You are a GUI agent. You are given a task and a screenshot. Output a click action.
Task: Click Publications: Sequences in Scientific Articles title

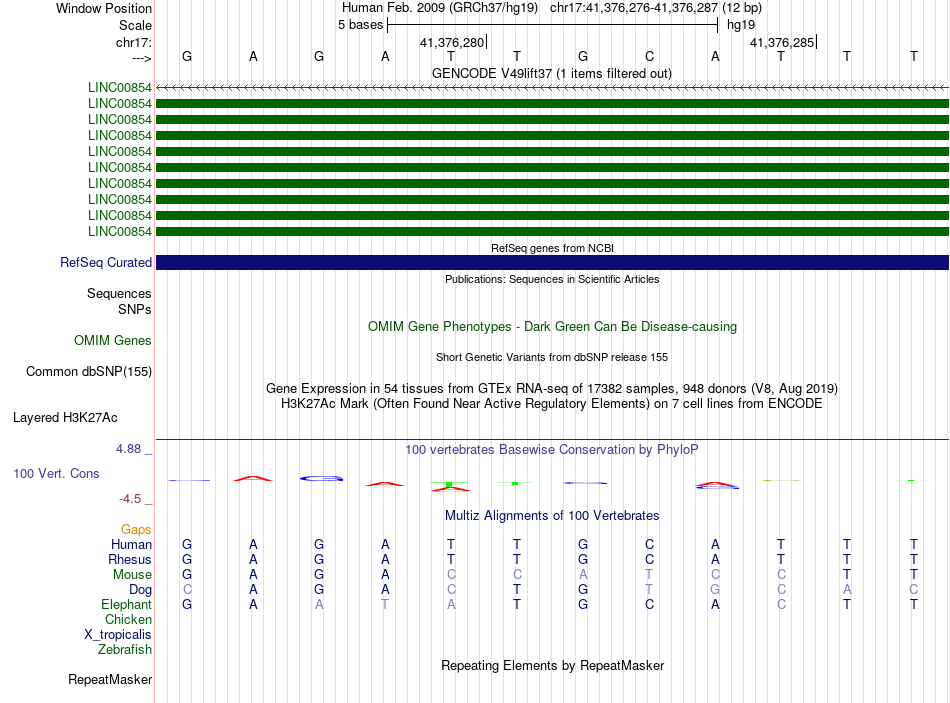click(x=552, y=279)
